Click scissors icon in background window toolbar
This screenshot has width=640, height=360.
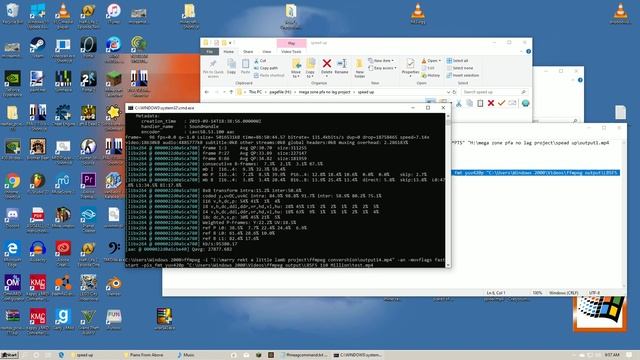click(459, 103)
